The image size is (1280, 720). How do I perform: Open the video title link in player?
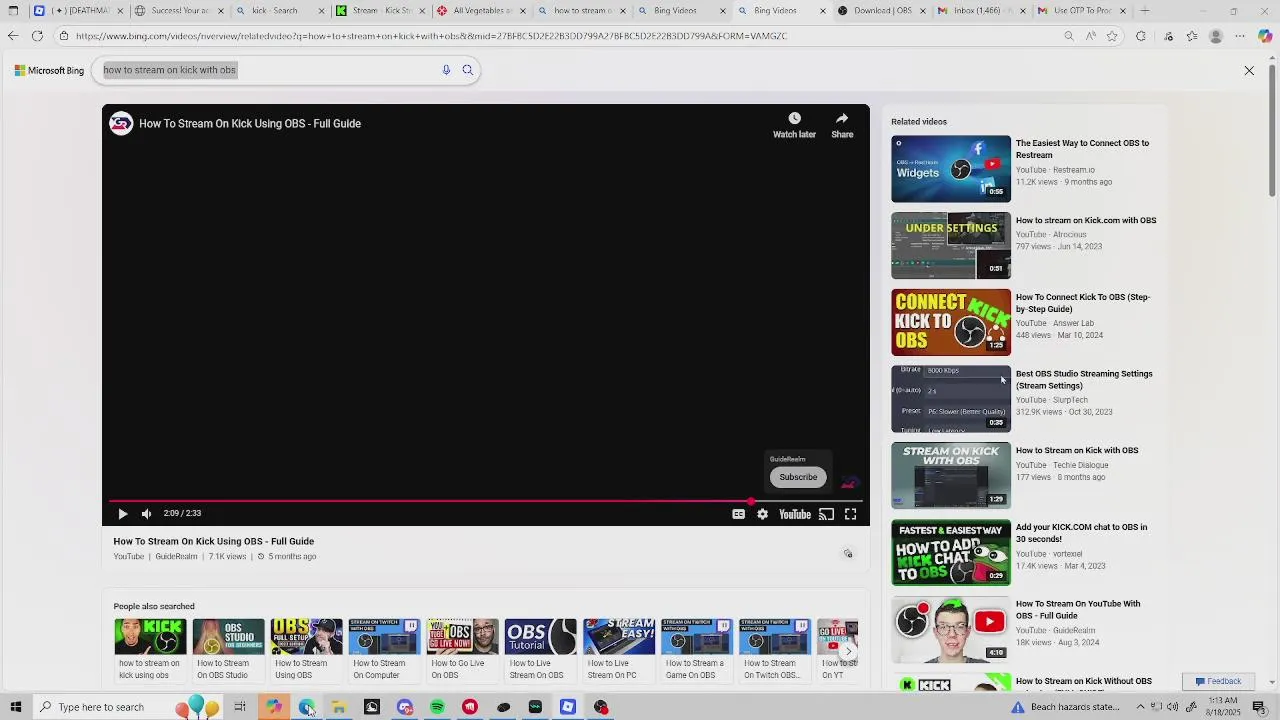click(x=250, y=124)
